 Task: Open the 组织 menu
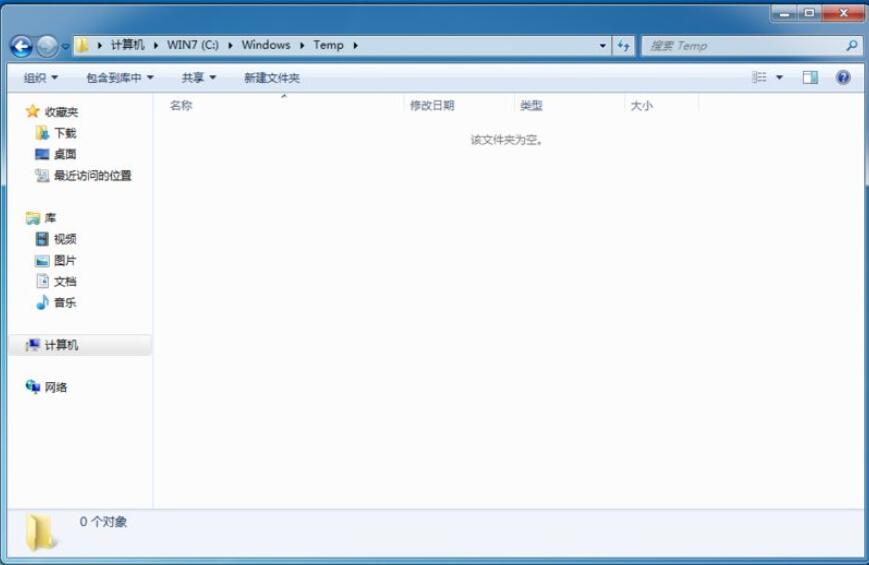point(40,78)
